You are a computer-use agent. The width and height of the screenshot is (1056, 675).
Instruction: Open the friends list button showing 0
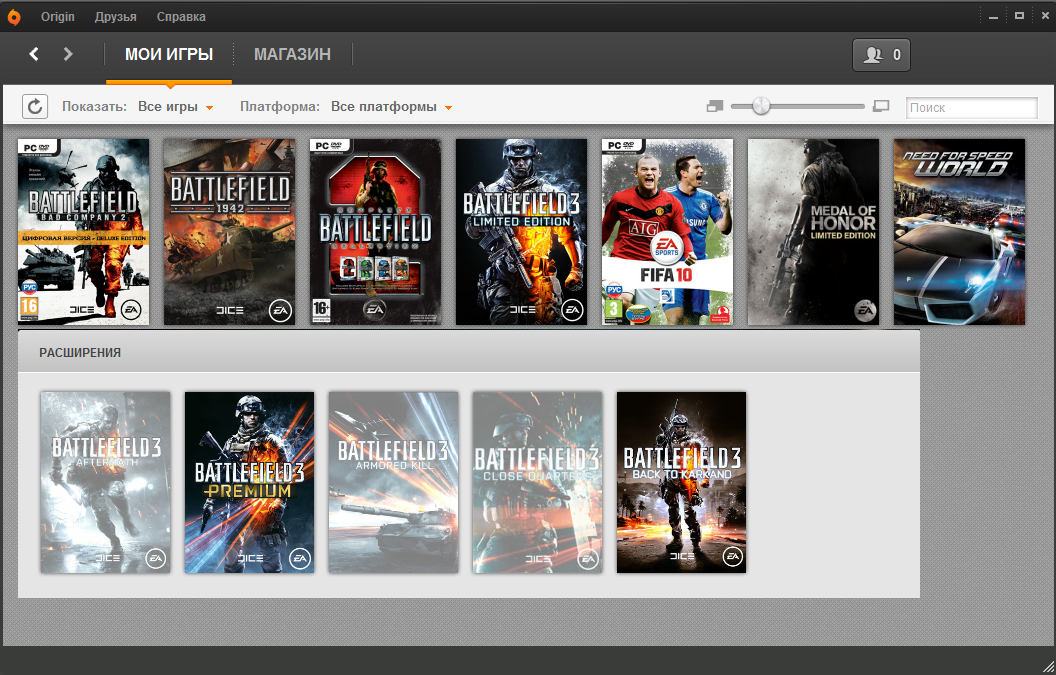(x=881, y=55)
